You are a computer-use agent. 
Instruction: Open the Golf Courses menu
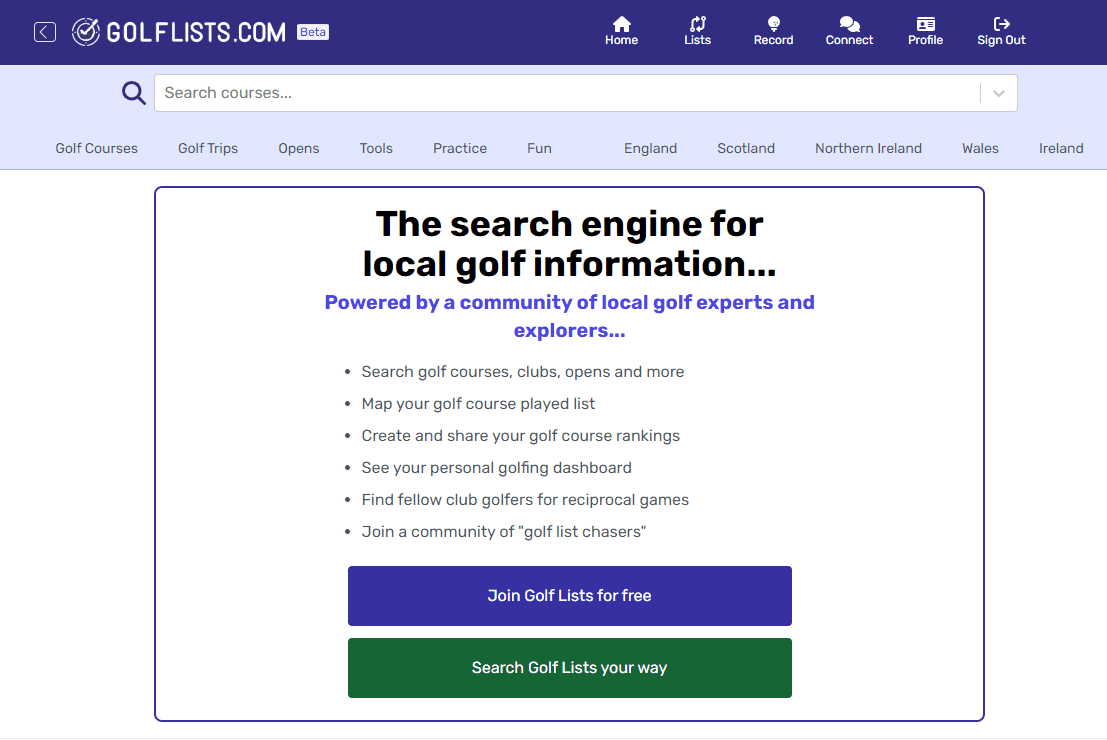coord(97,148)
